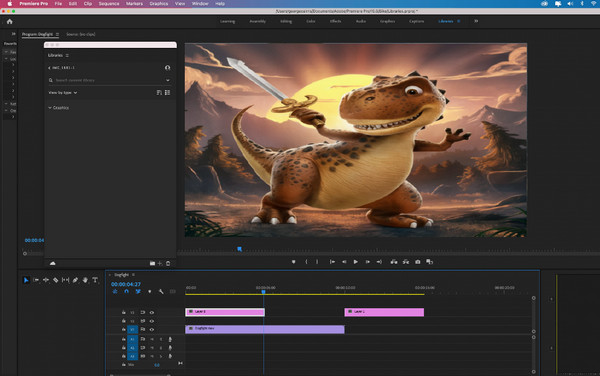Screen dimensions: 600x376
Task: Step forward one frame
Action: click(x=367, y=262)
